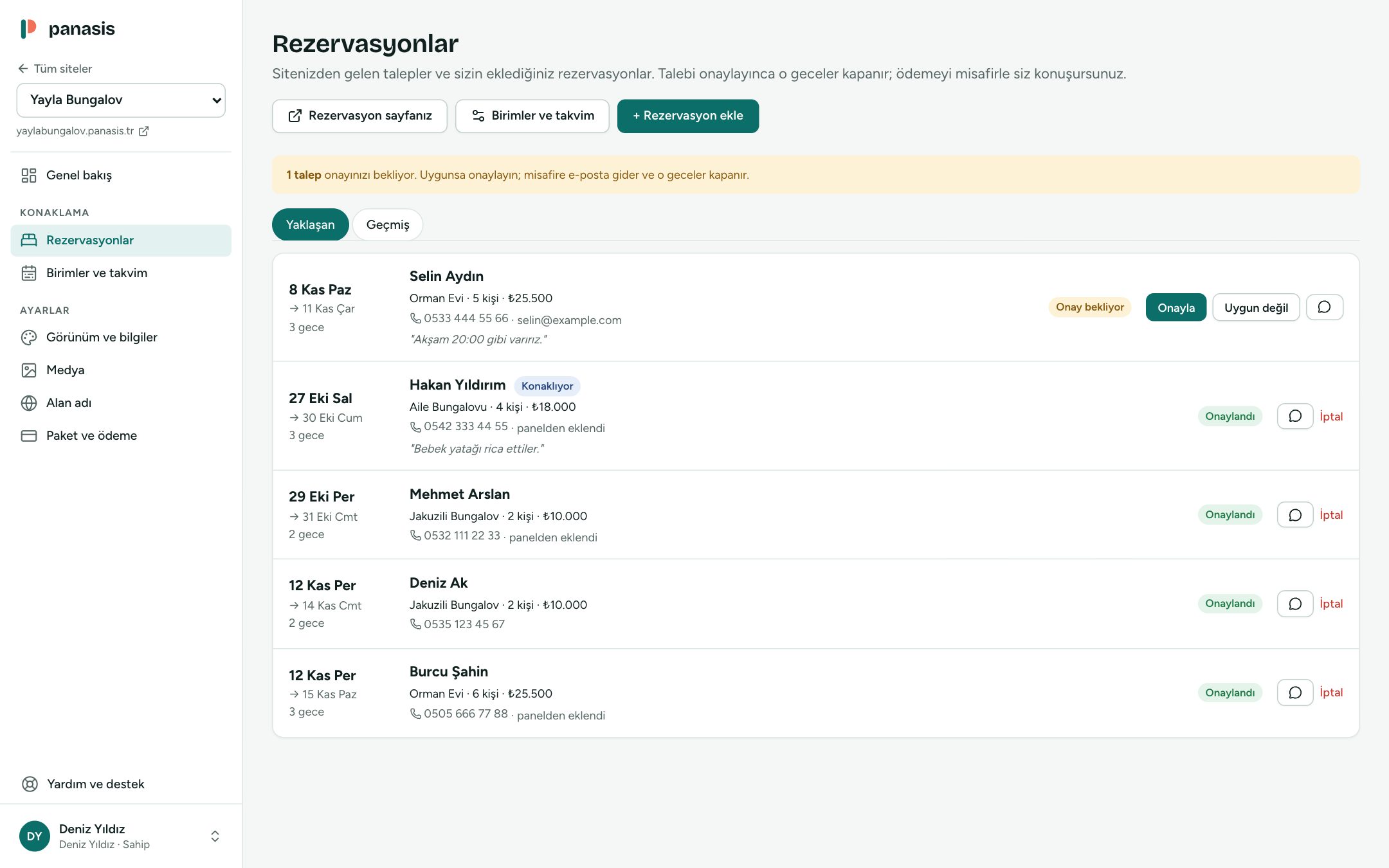Screen dimensions: 1389x868
Task: Click the 1 talep notice banner
Action: [x=815, y=175]
